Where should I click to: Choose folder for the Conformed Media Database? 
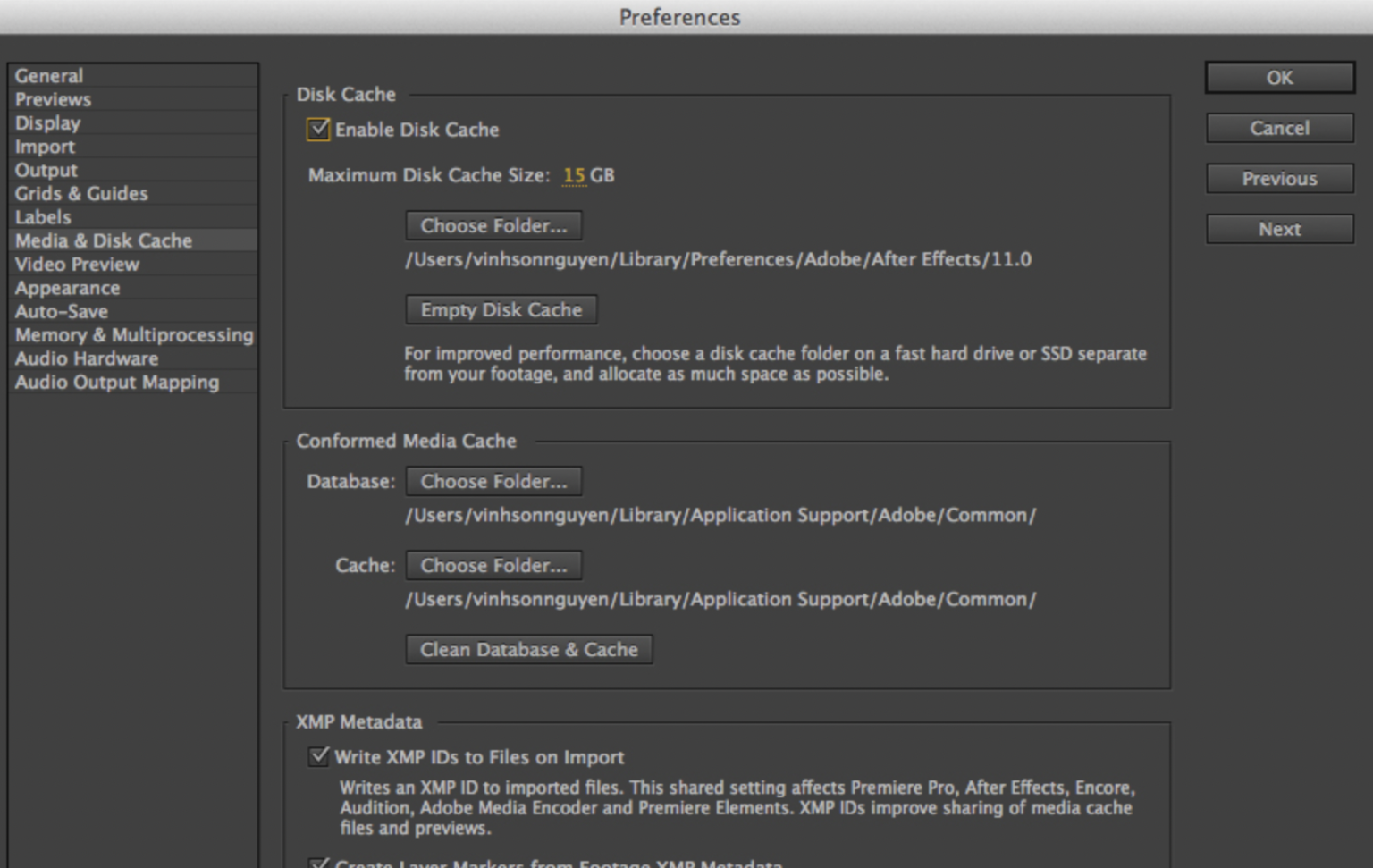click(x=493, y=482)
